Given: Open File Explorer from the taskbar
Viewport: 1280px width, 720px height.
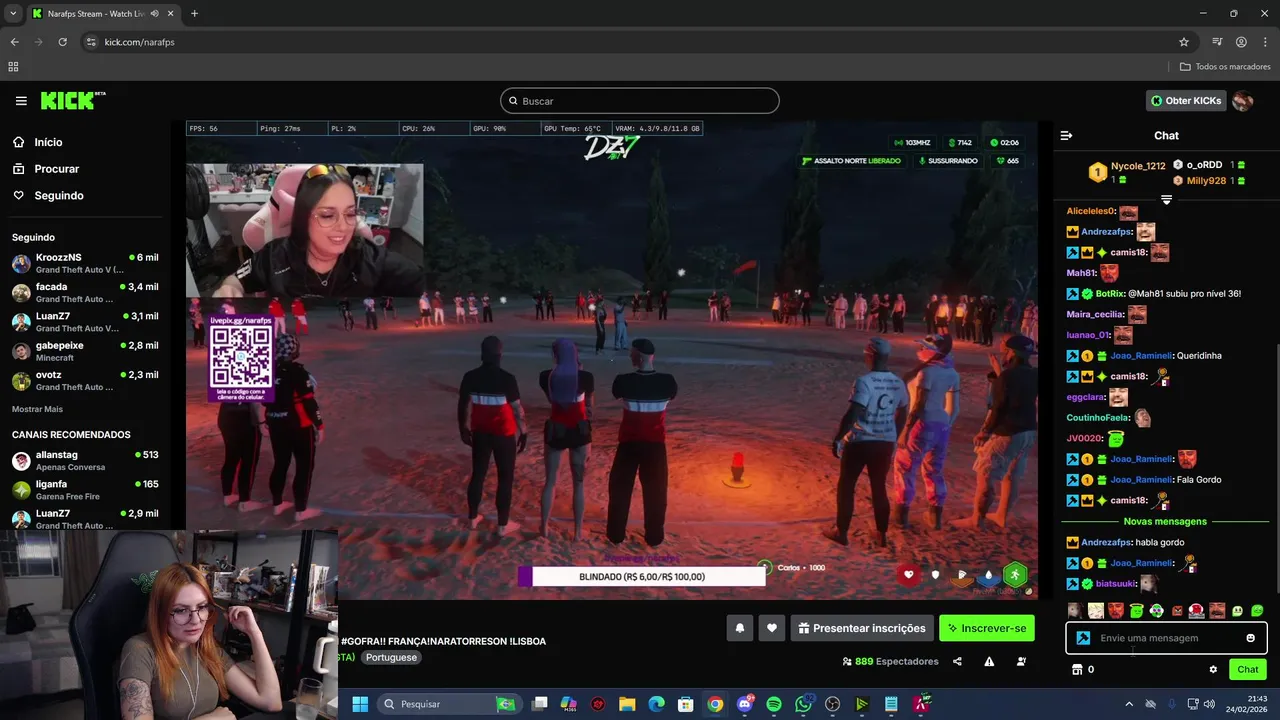Looking at the screenshot, I should [x=627, y=704].
